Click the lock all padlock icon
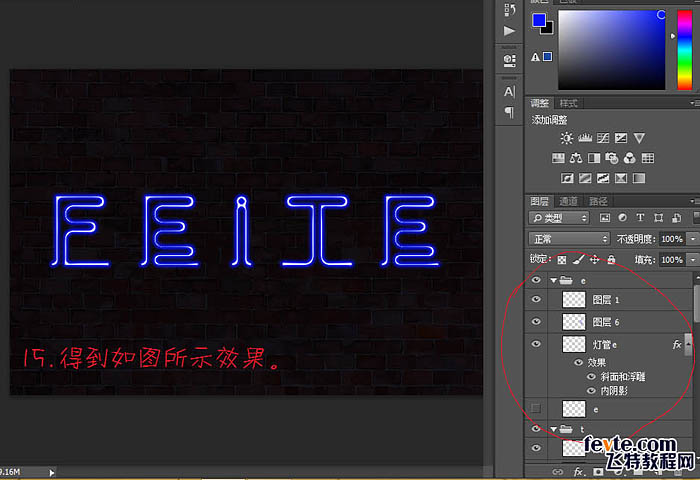The height and width of the screenshot is (480, 700). 612,259
